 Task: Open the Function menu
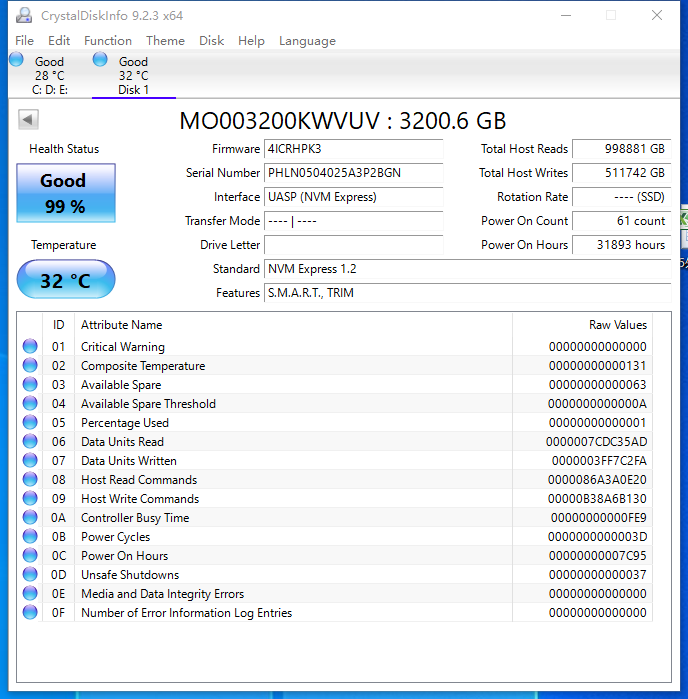coord(108,41)
